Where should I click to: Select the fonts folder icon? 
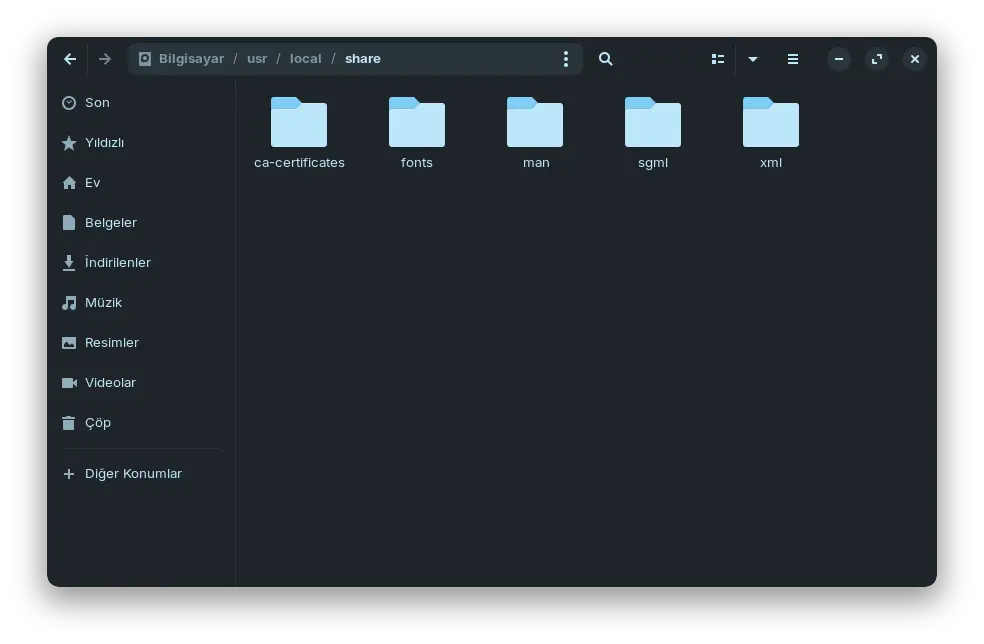pos(417,122)
